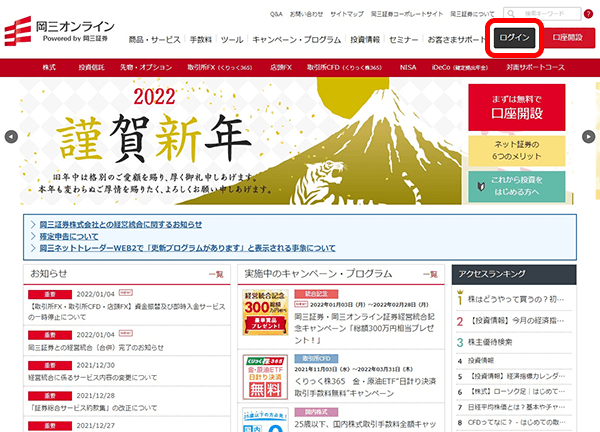600x432 pixels.
Task: Open 投資情報 menu
Action: click(365, 40)
